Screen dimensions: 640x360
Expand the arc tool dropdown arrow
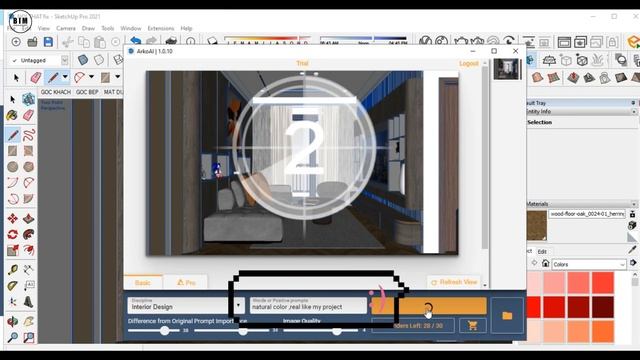[x=91, y=77]
